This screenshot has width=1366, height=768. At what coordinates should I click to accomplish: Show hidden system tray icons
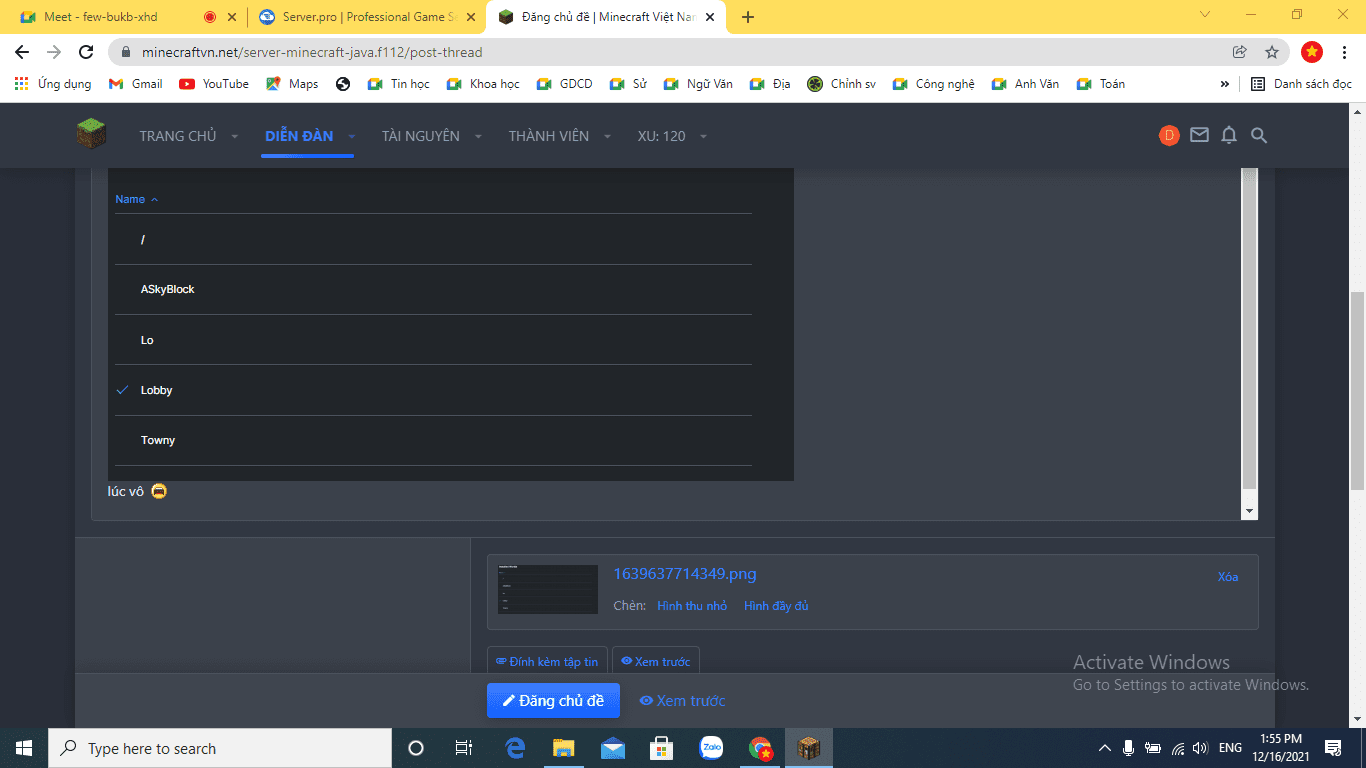(1105, 748)
